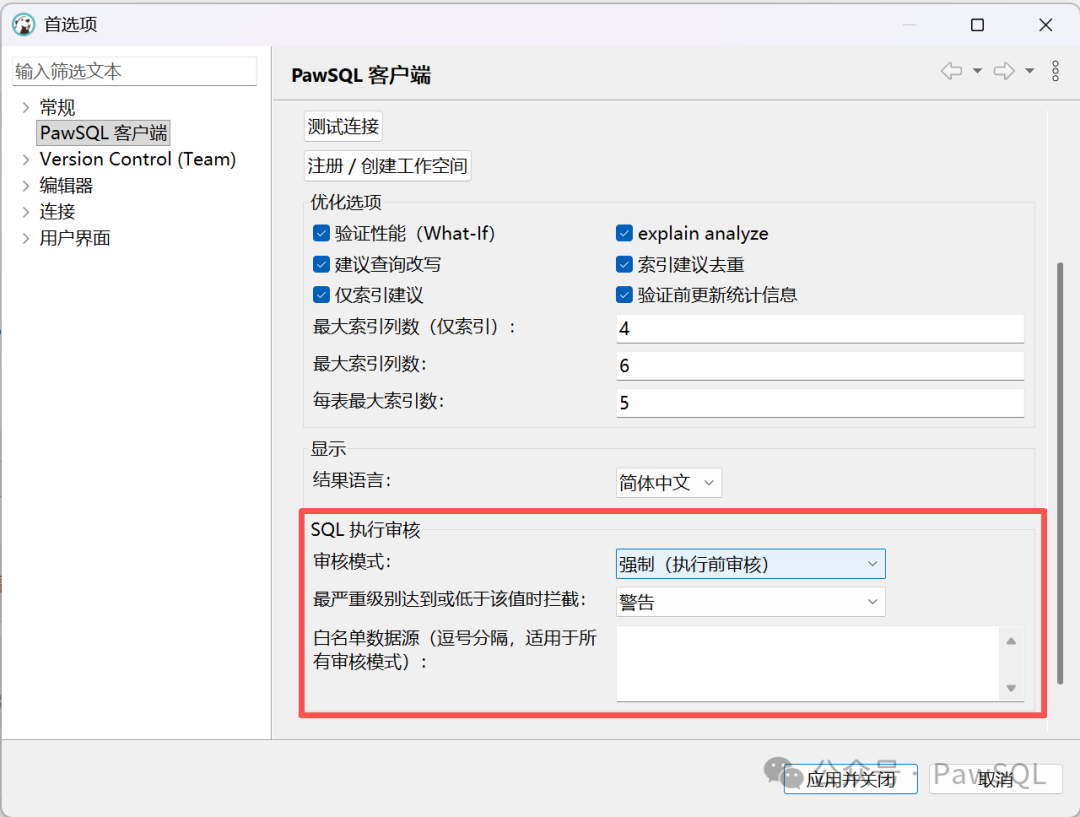Open the three-dot view menu icon
This screenshot has width=1080, height=817.
click(1055, 71)
